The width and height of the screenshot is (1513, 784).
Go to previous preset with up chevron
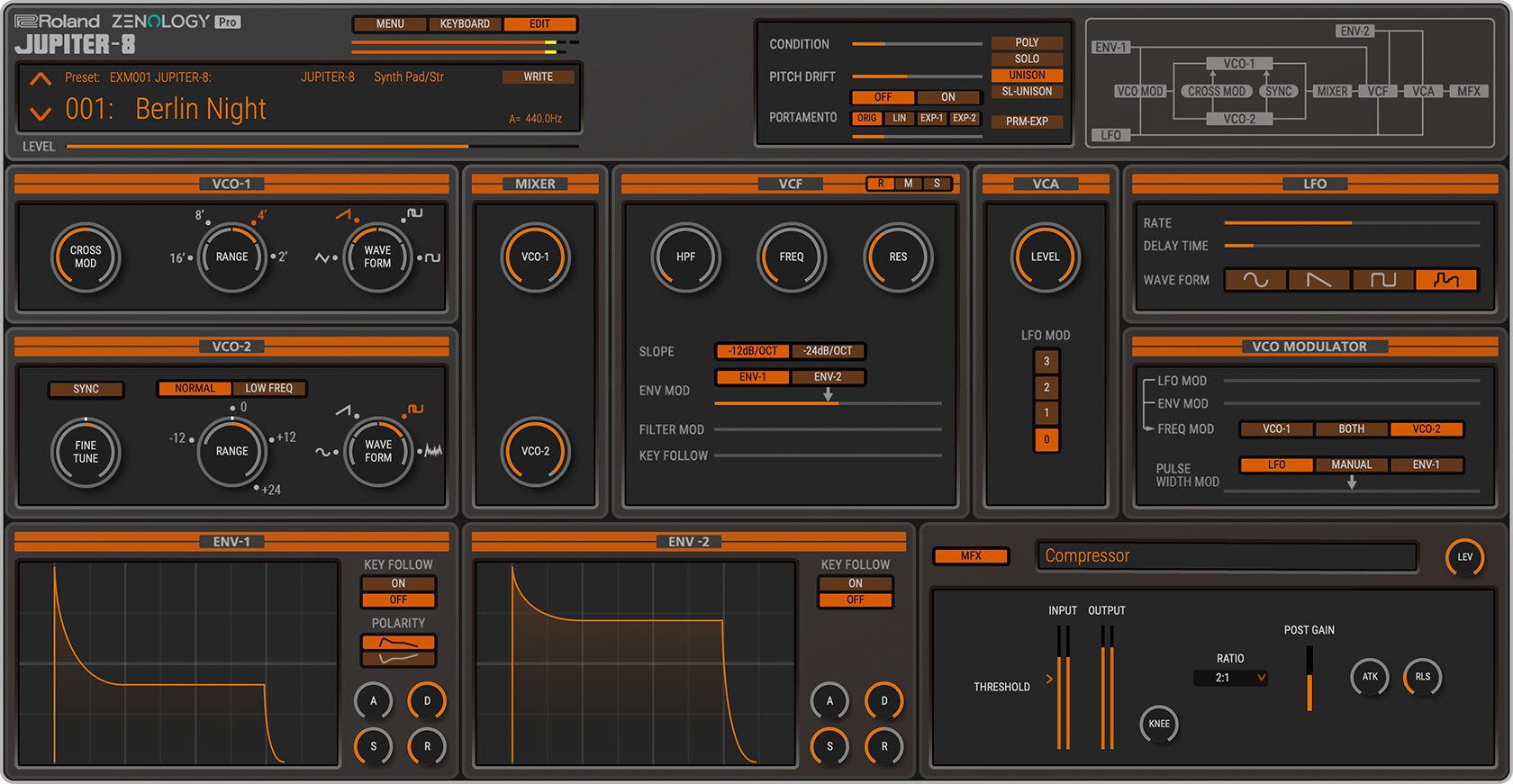tap(41, 79)
